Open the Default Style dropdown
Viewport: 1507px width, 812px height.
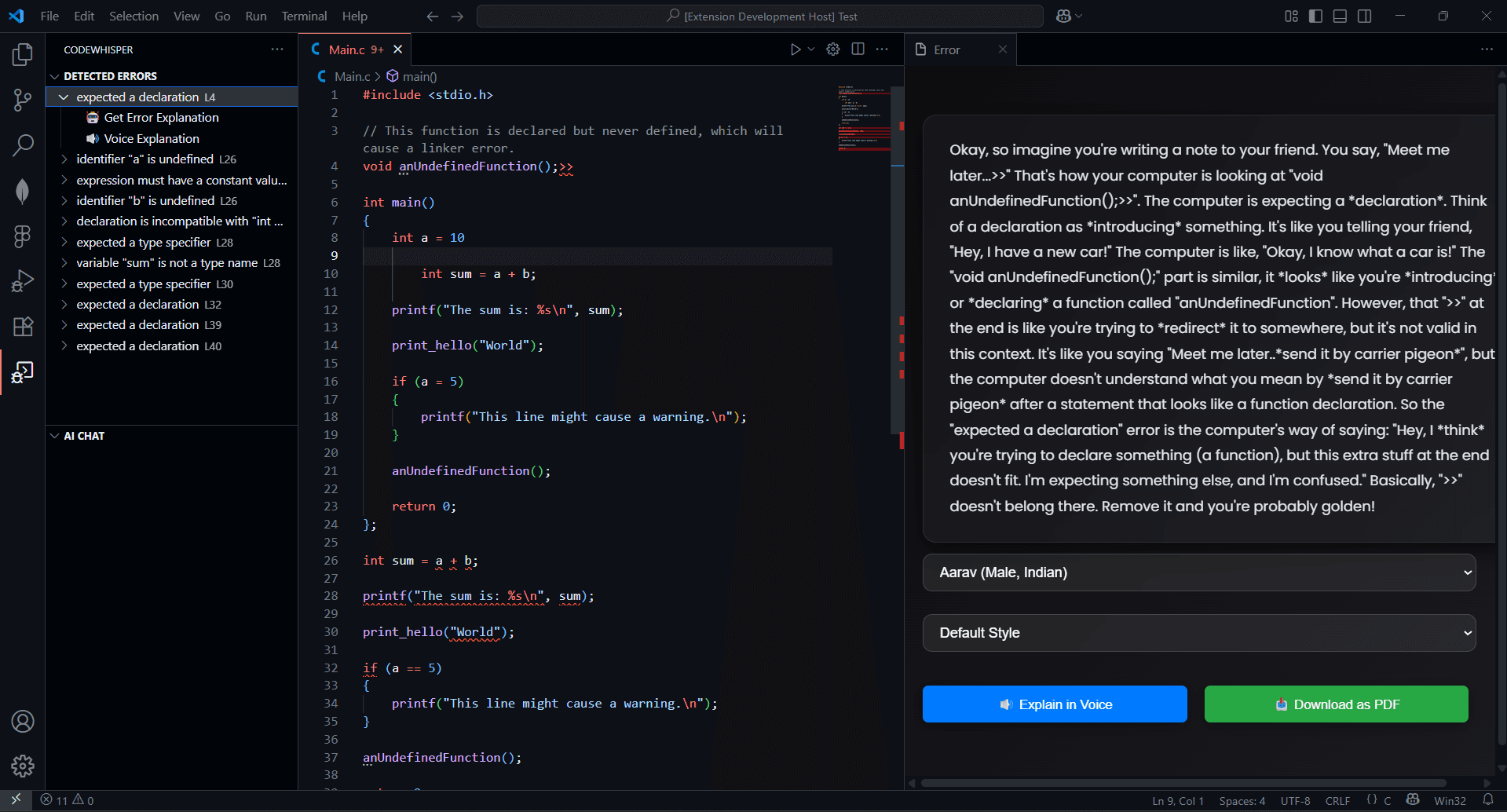tap(1198, 633)
